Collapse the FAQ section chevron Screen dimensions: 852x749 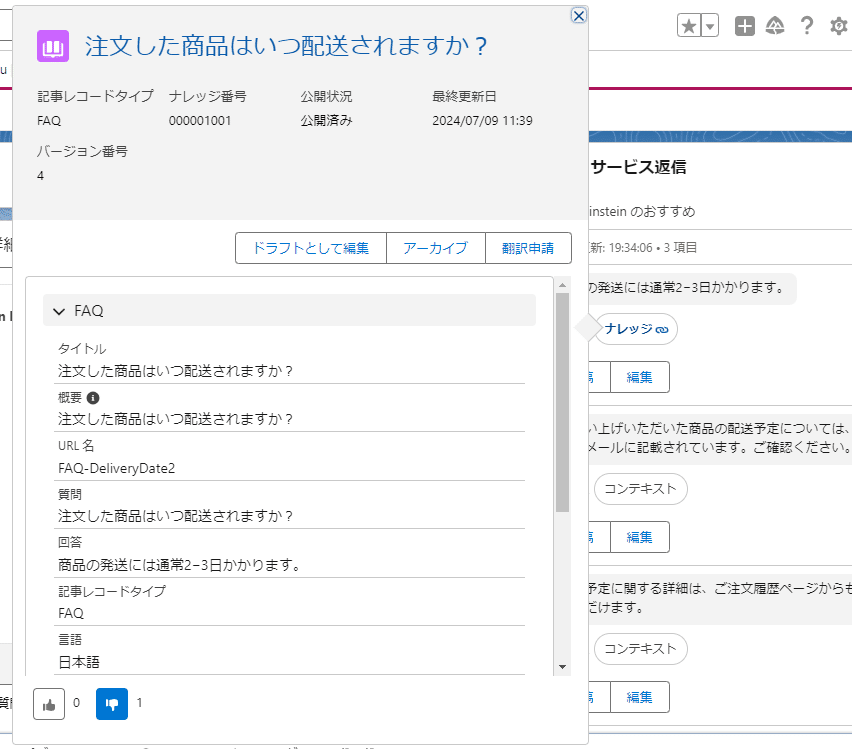(x=58, y=310)
